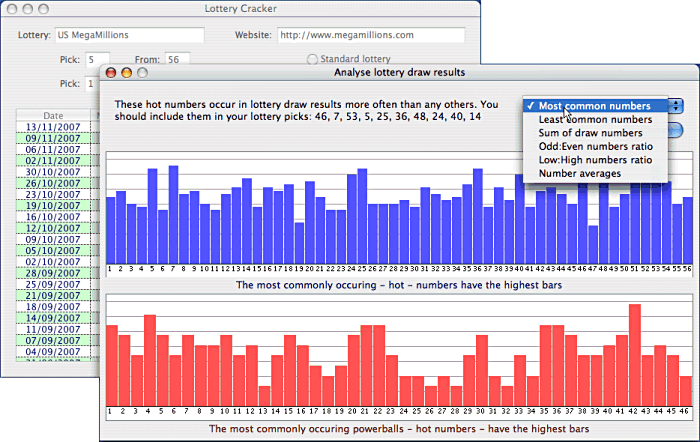Select Low:High numbers ratio option
Screen dimensions: 700x442
pos(595,160)
